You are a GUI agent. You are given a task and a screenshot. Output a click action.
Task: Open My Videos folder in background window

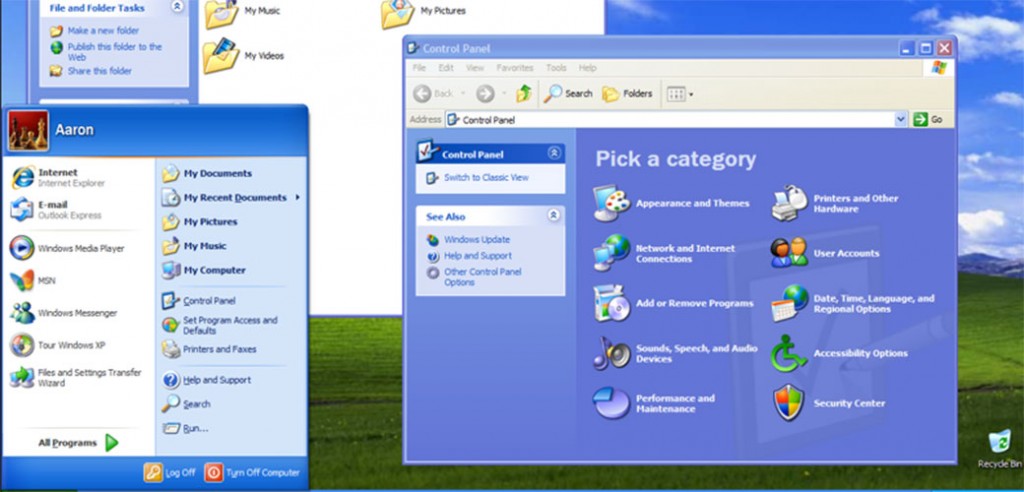(x=243, y=56)
